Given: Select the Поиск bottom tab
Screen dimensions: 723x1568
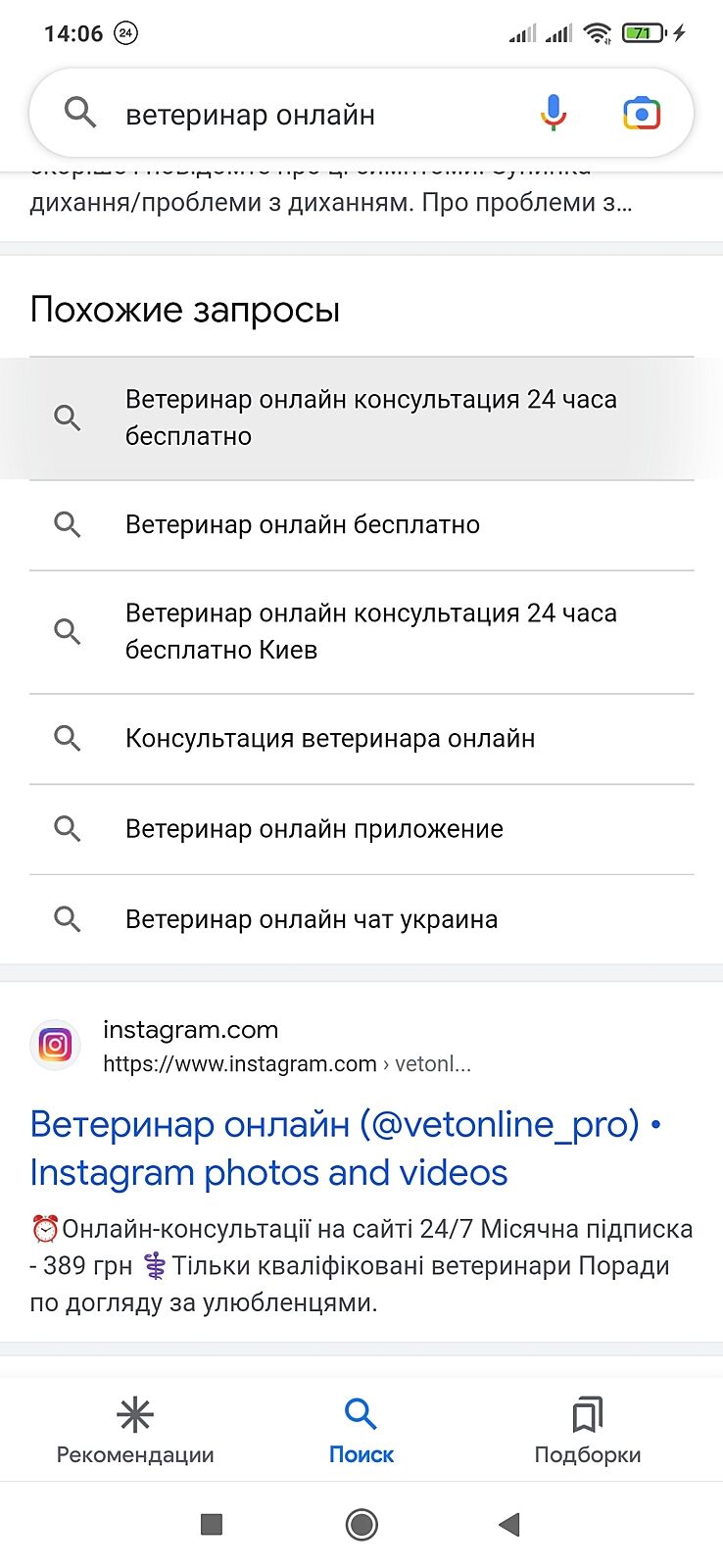Looking at the screenshot, I should [361, 1431].
